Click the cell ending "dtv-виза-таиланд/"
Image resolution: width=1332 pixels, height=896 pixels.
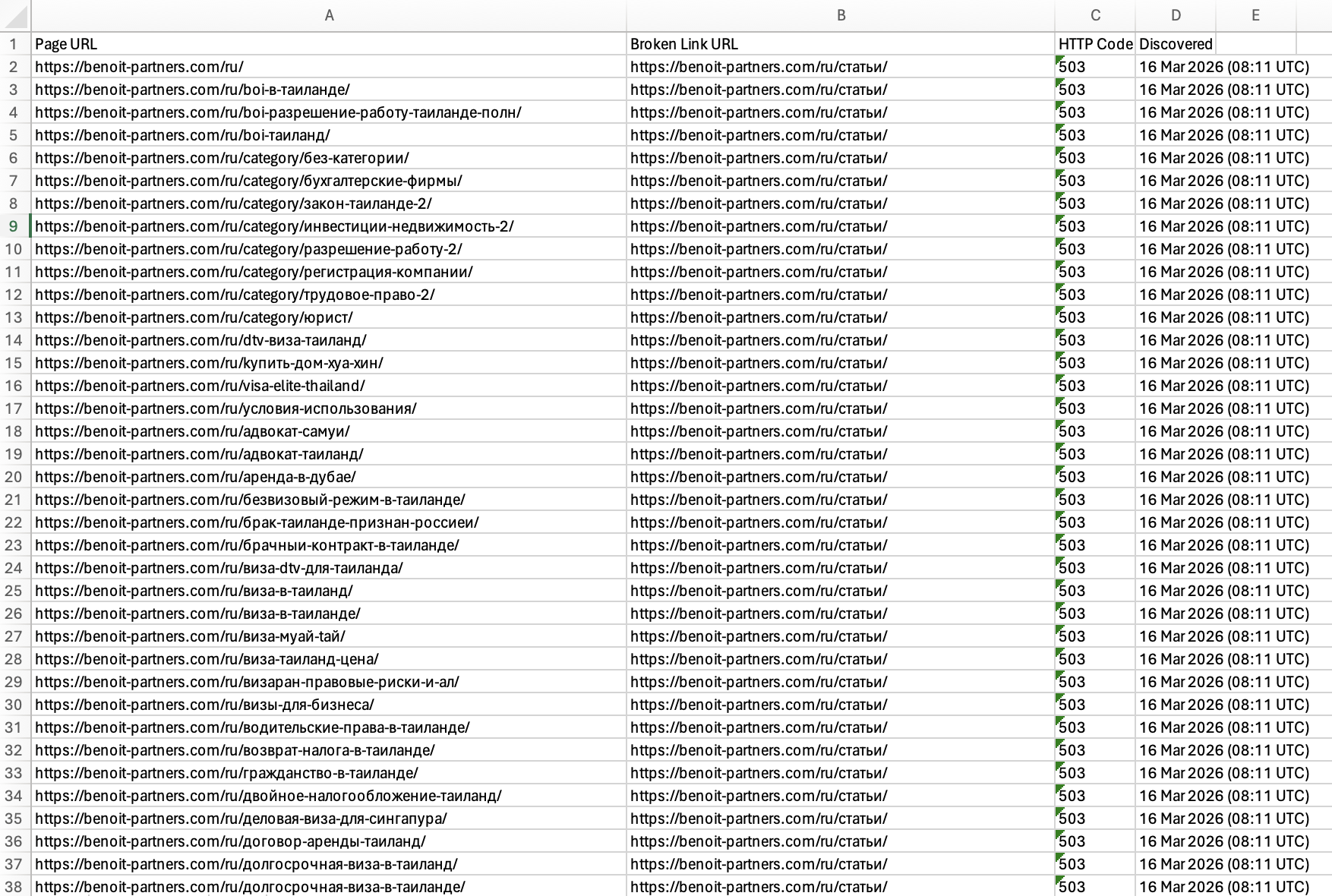coord(329,340)
